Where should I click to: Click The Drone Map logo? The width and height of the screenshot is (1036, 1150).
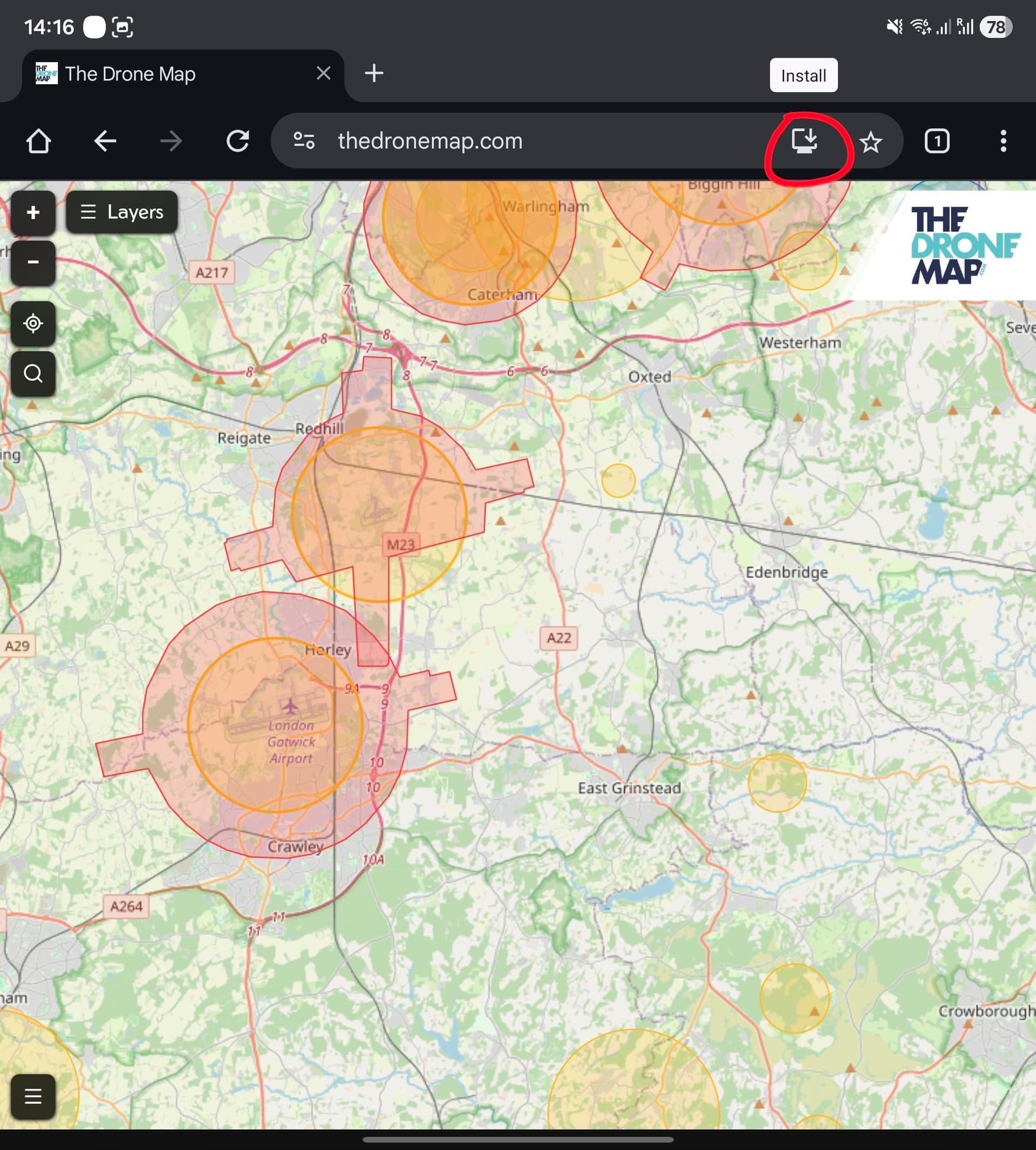963,245
